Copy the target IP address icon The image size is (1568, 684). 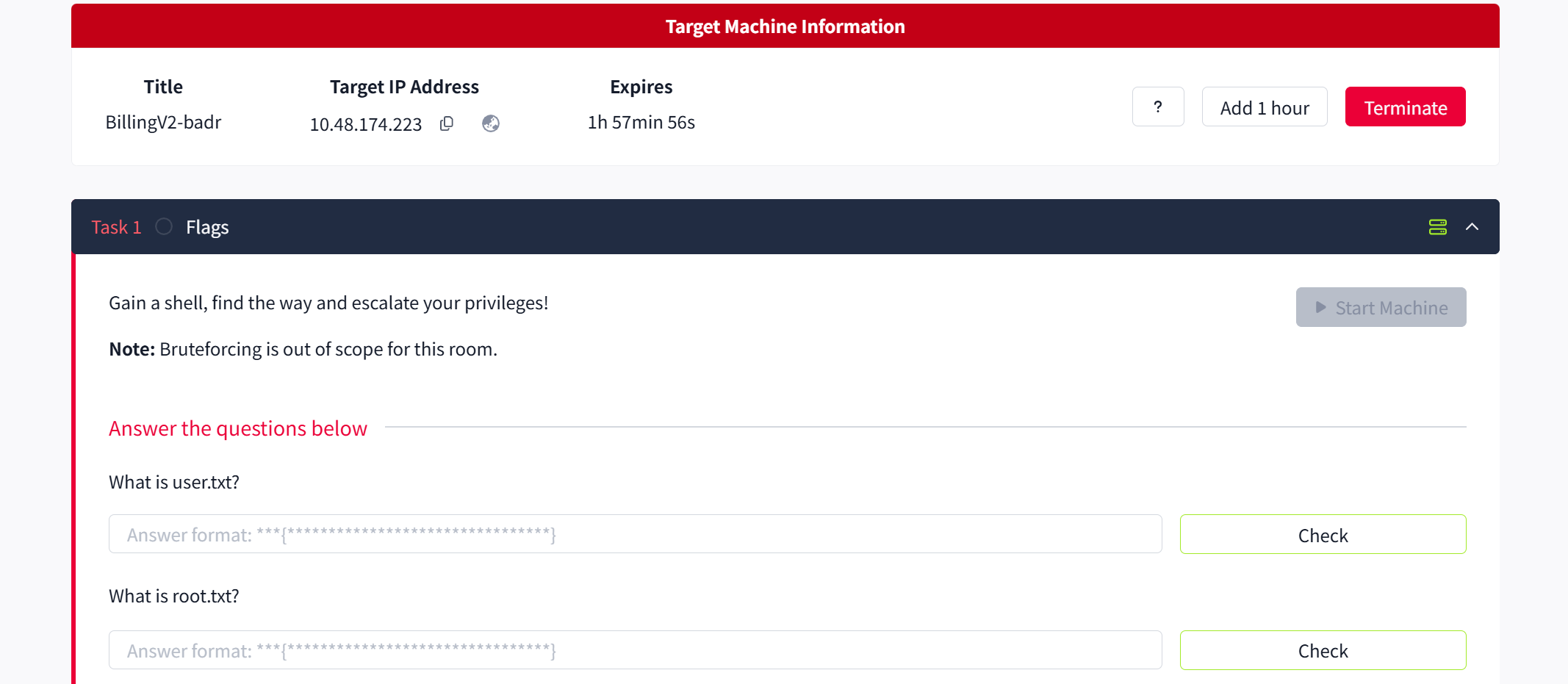click(x=446, y=123)
